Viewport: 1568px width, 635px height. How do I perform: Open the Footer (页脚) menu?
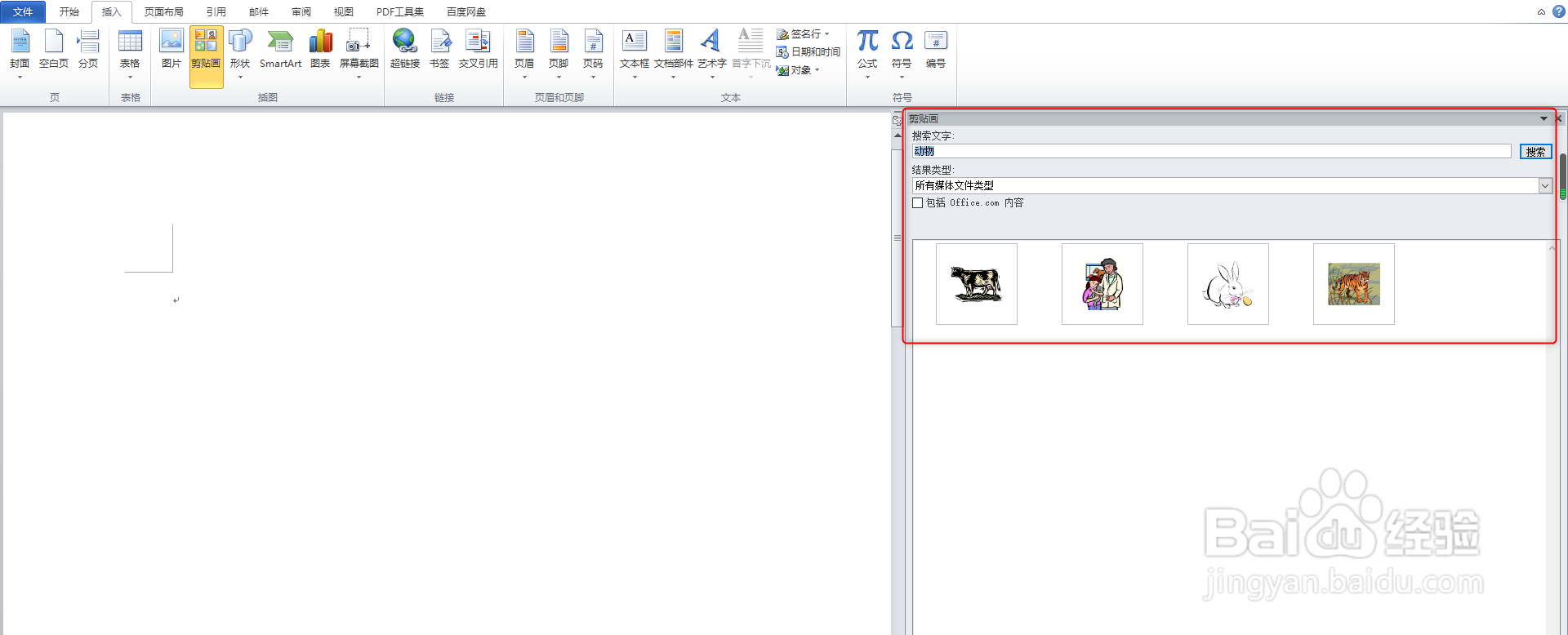tap(559, 53)
